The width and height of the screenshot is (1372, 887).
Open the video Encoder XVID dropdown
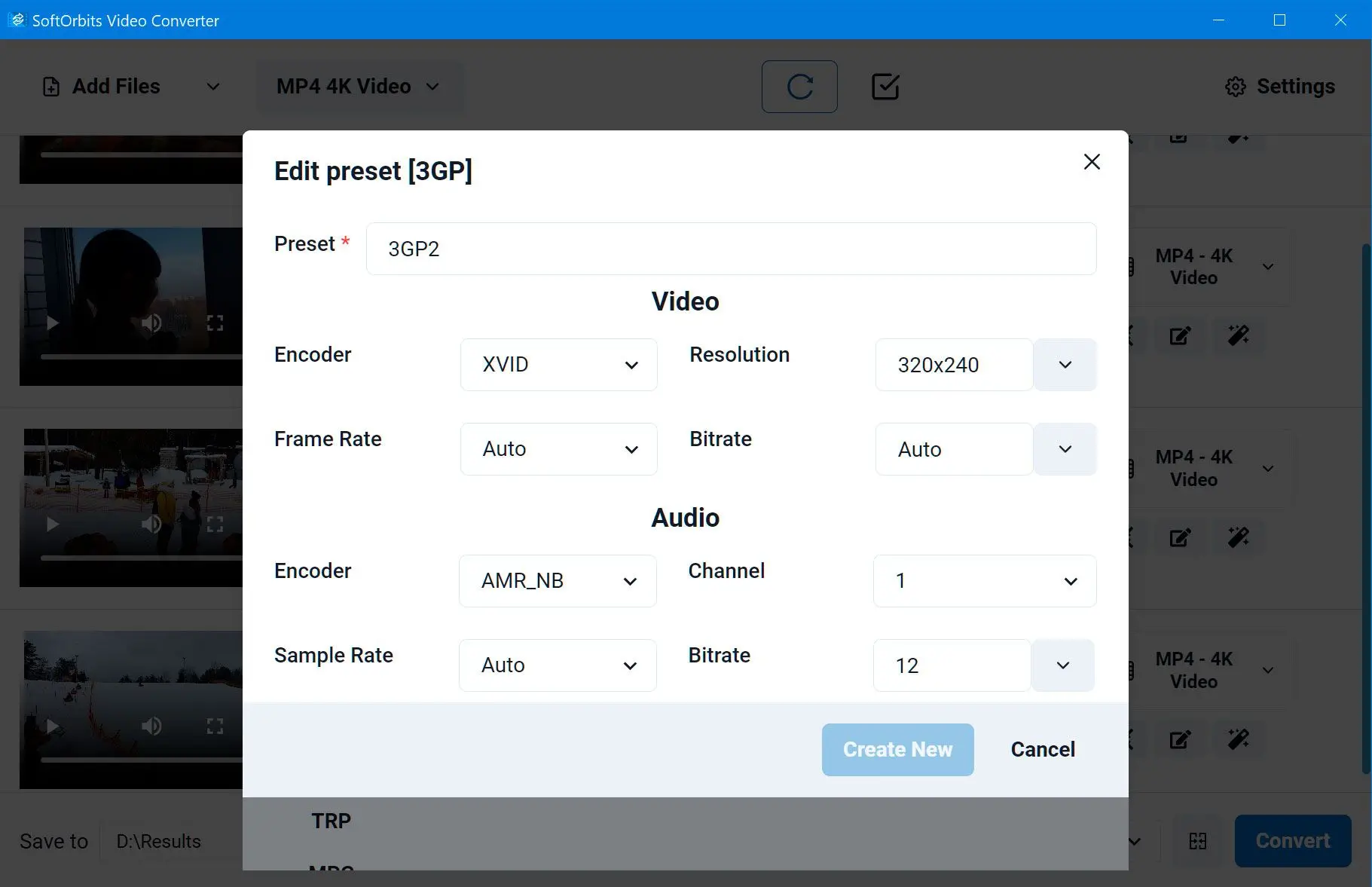click(x=558, y=365)
